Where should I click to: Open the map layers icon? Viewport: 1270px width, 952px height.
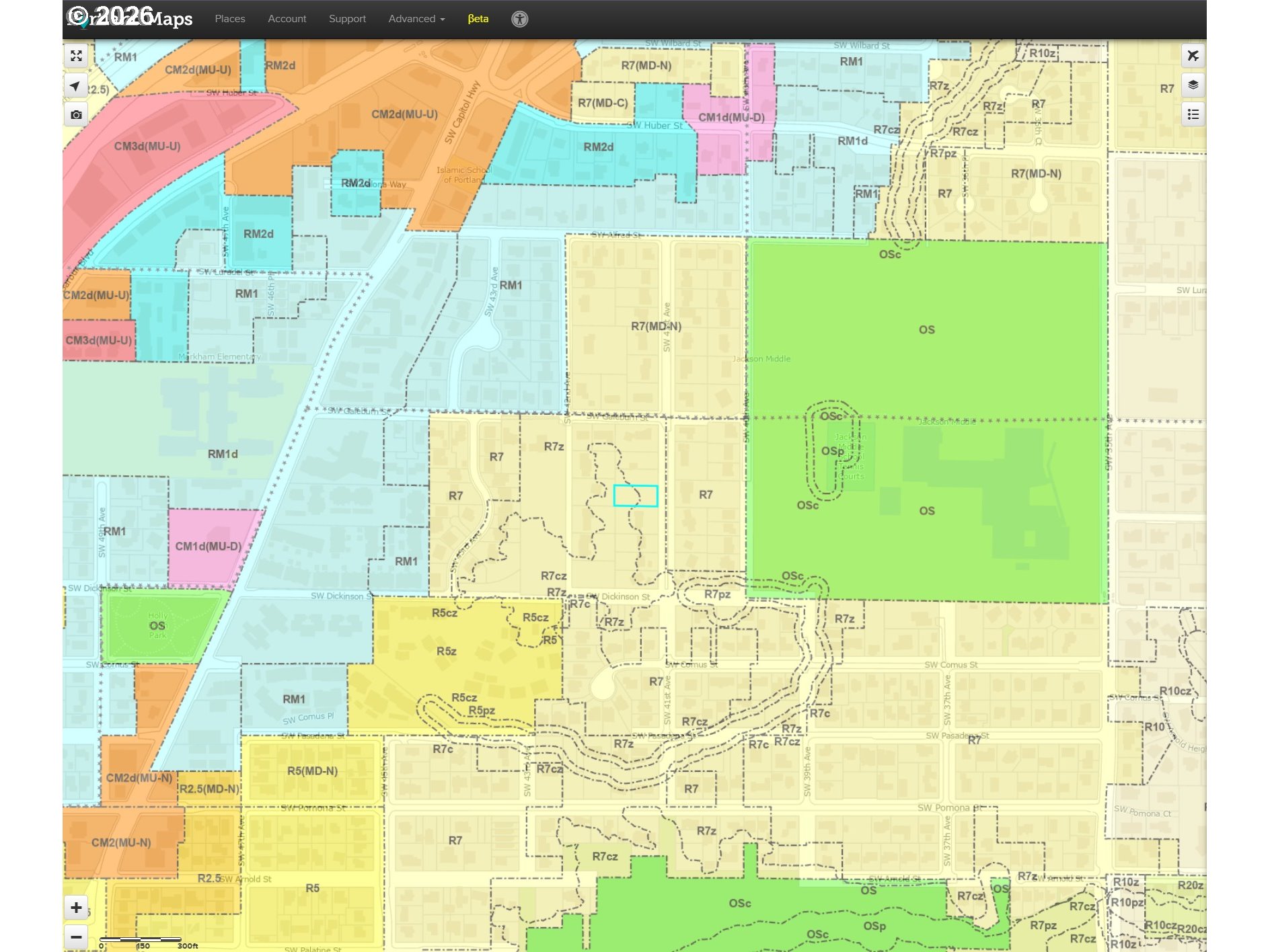(1193, 85)
